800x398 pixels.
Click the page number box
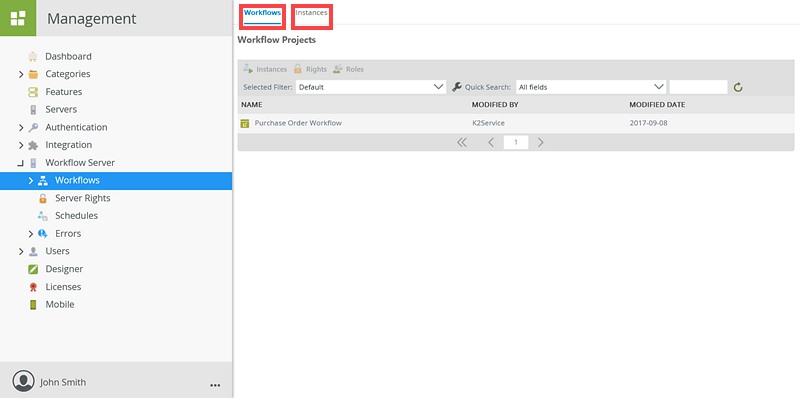(516, 142)
